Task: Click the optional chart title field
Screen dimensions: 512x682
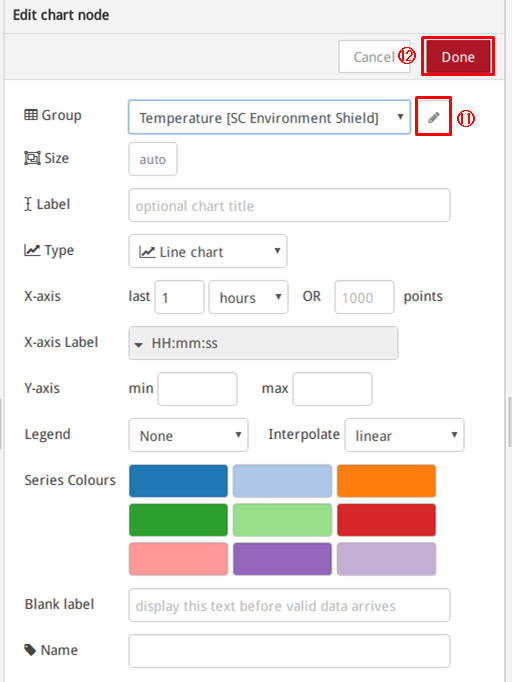Action: click(x=289, y=205)
